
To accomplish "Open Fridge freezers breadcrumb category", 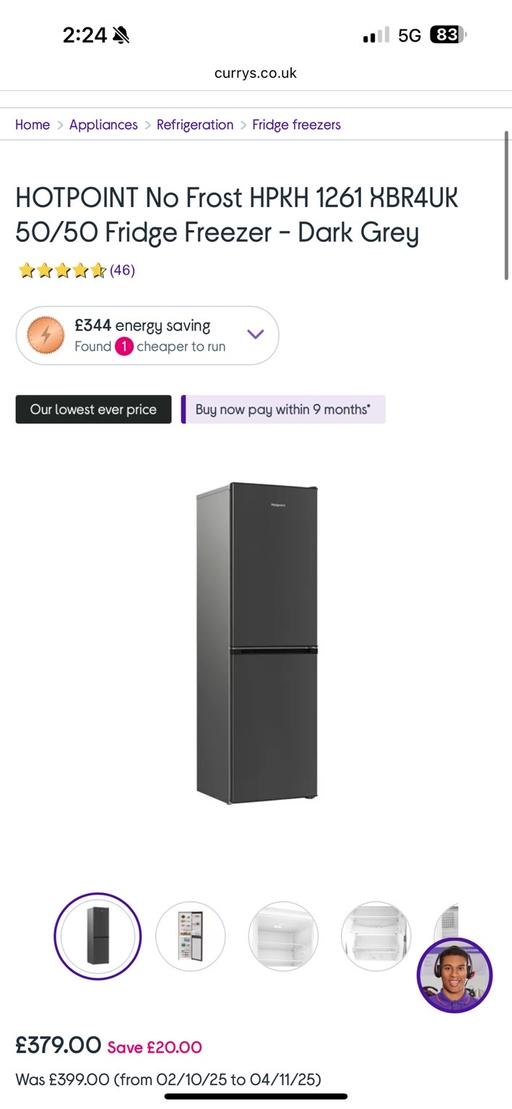I will click(x=296, y=124).
